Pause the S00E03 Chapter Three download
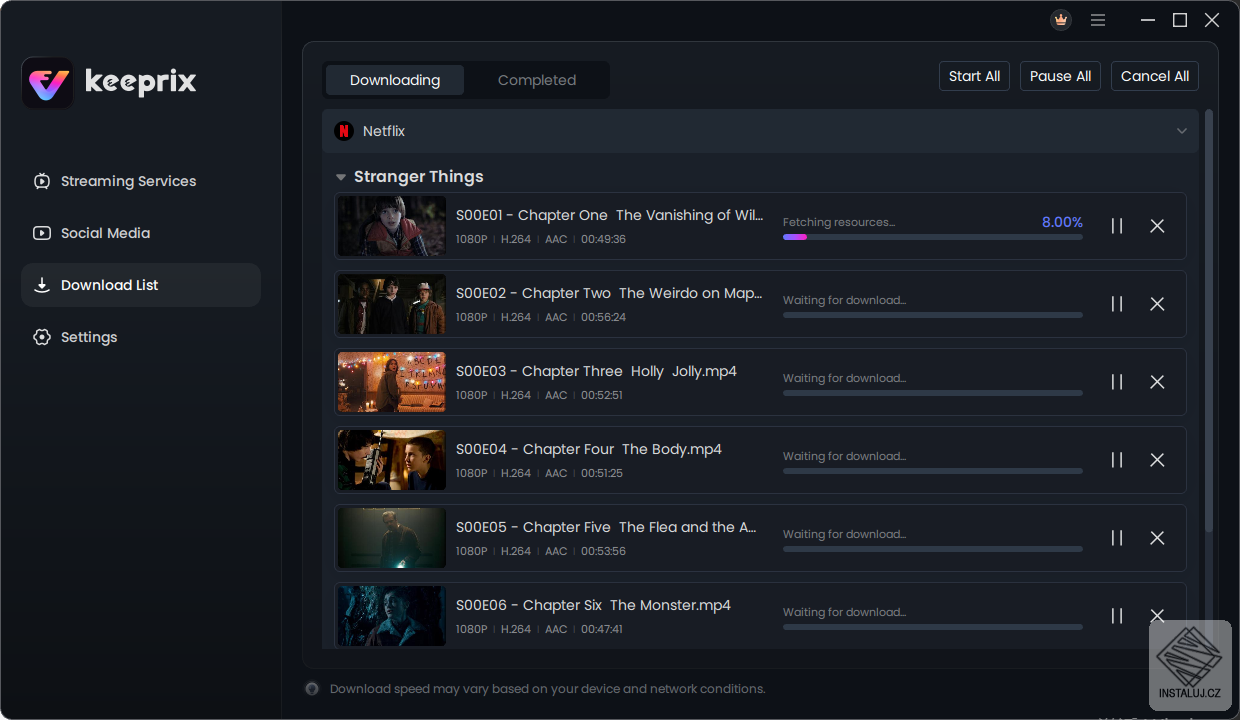This screenshot has width=1240, height=720. [1117, 382]
